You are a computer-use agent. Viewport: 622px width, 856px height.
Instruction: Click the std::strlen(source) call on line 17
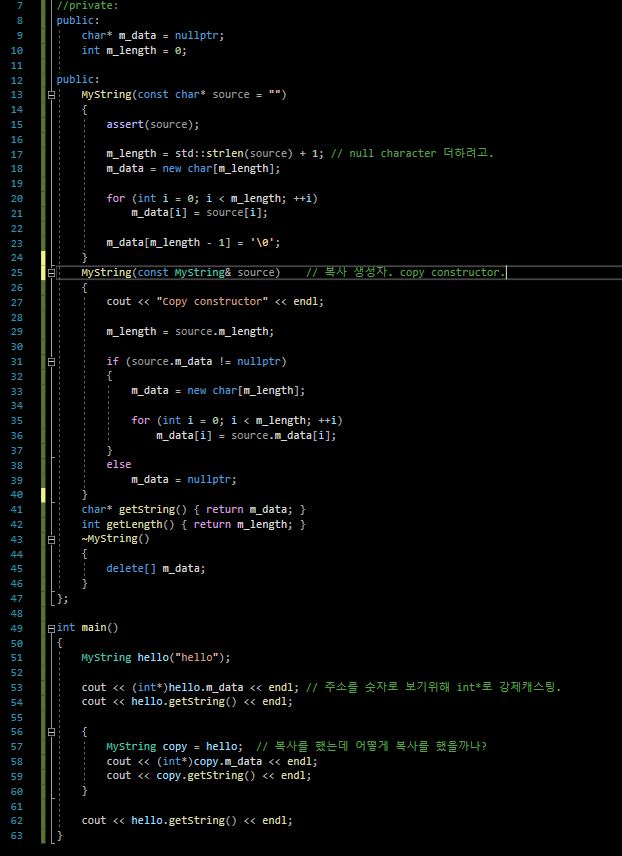234,154
